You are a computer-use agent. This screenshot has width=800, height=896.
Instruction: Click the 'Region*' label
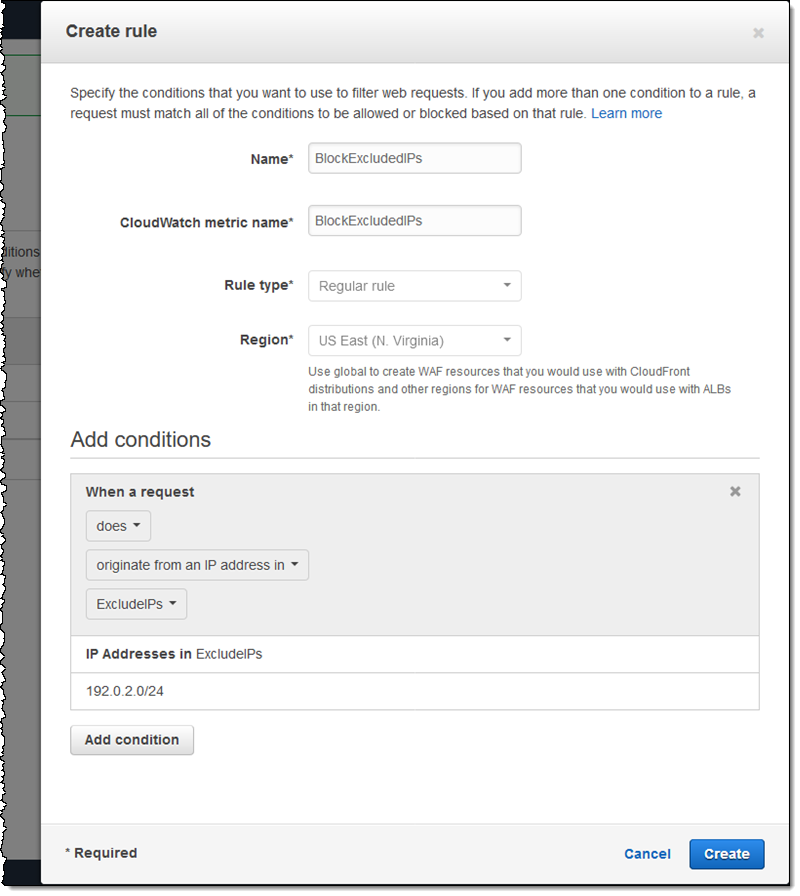[264, 340]
